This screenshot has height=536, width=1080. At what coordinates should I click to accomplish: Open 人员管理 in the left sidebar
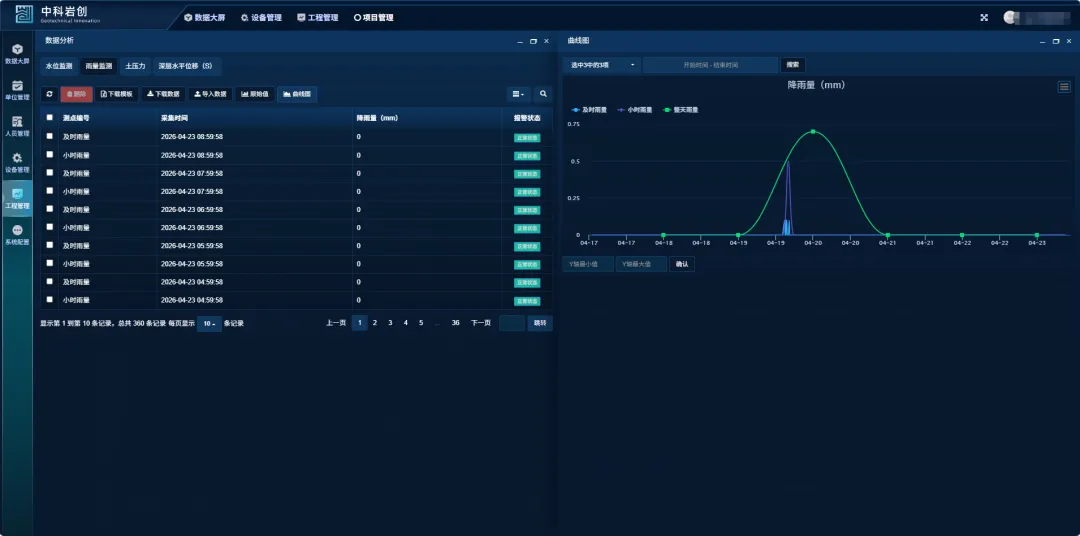(17, 126)
